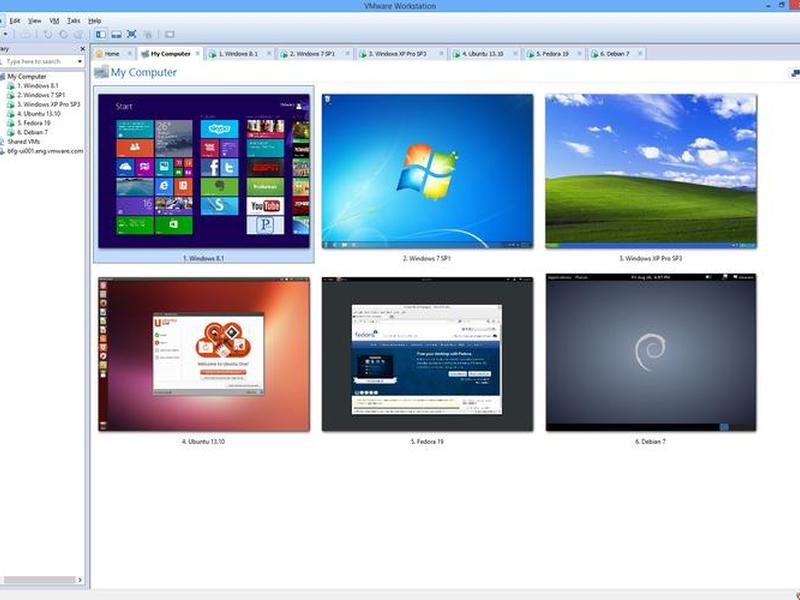This screenshot has width=800, height=600.
Task: Switch to the 4. Ubuntu 13.10 tab
Action: point(483,54)
